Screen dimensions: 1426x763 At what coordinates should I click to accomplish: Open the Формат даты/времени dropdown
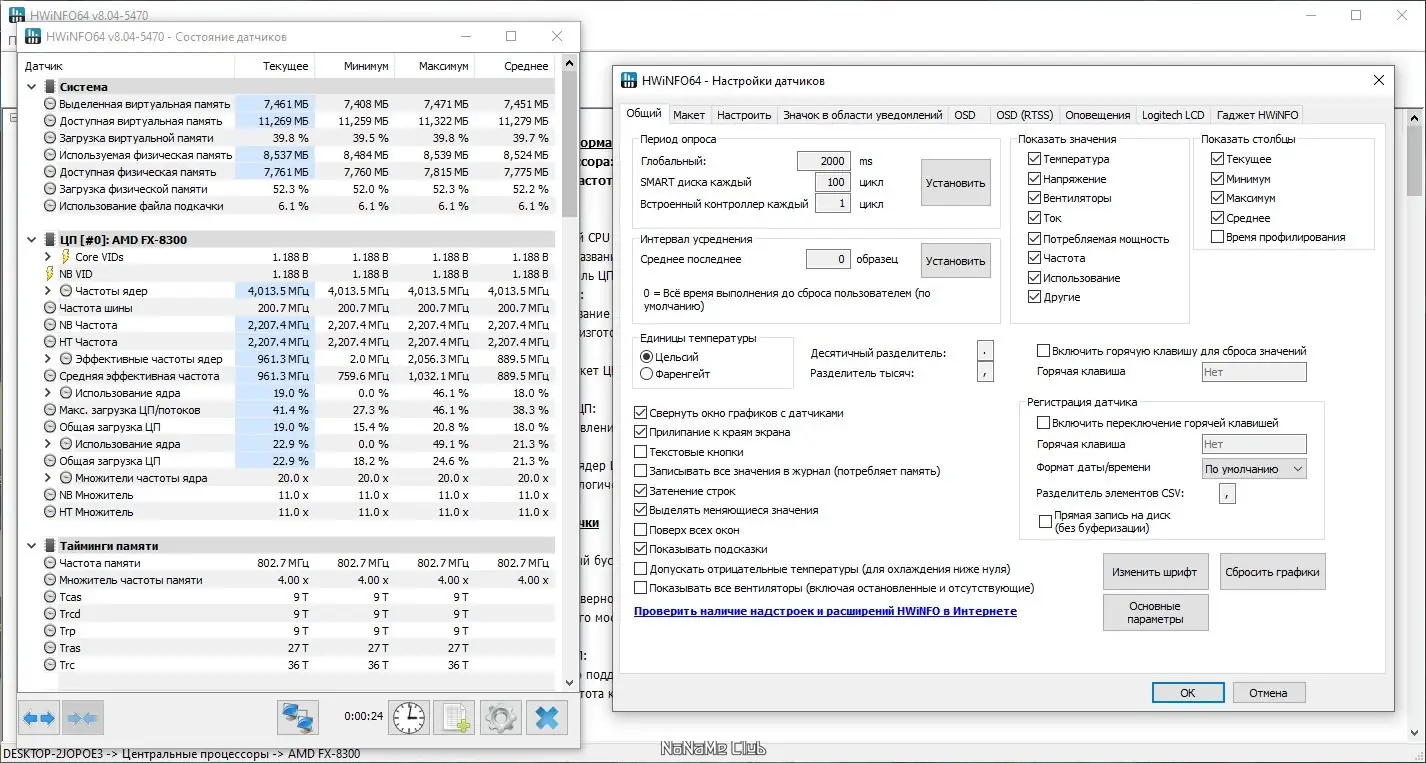point(1254,468)
